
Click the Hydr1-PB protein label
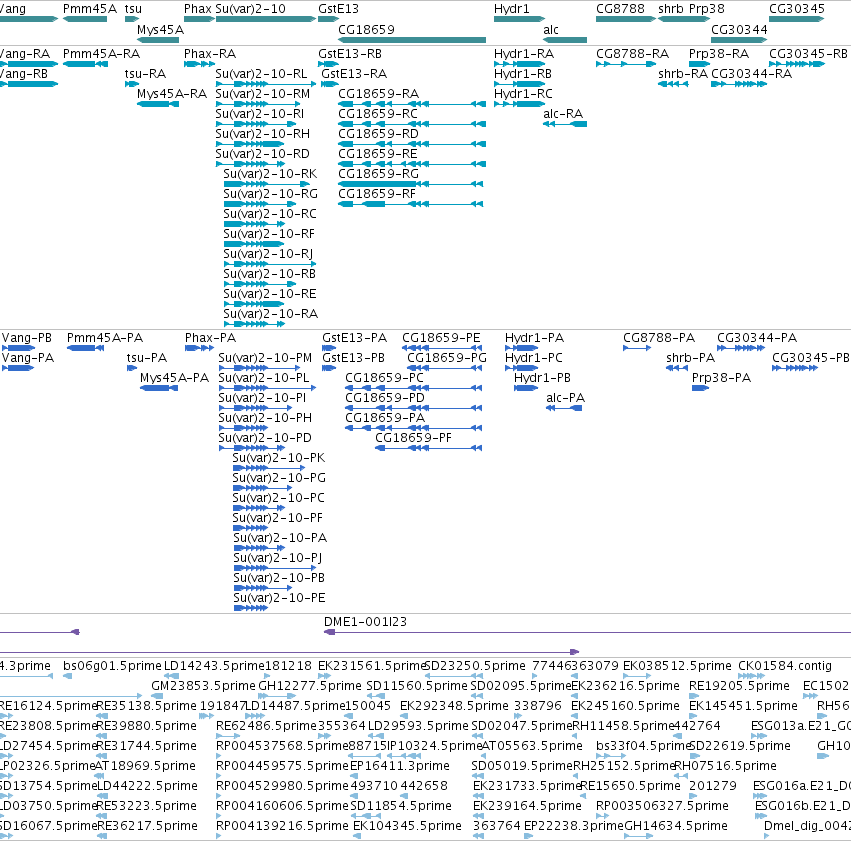click(542, 378)
